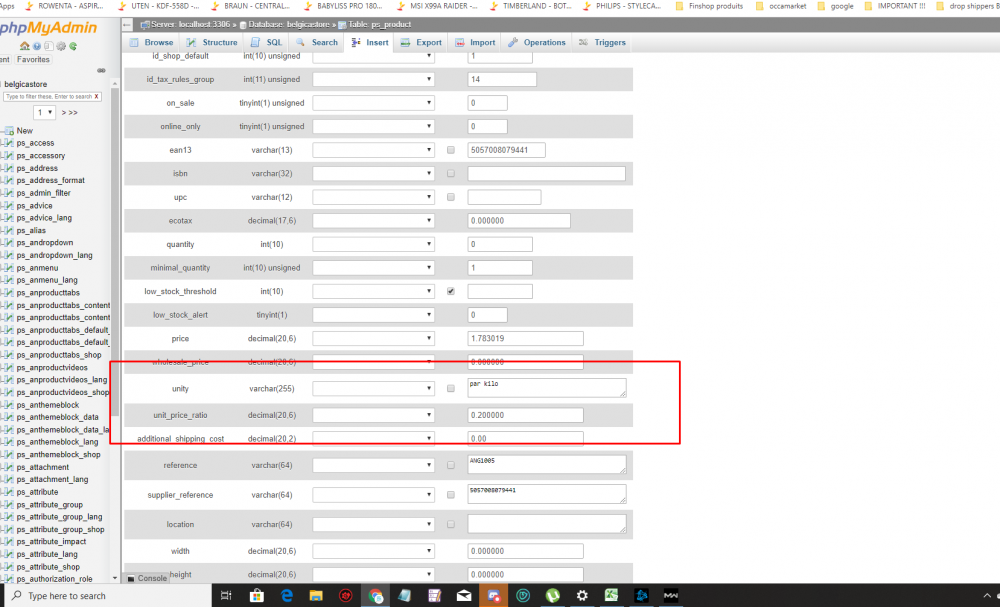The image size is (1000, 607).
Task: Open function dropdown for unity
Action: (x=373, y=388)
